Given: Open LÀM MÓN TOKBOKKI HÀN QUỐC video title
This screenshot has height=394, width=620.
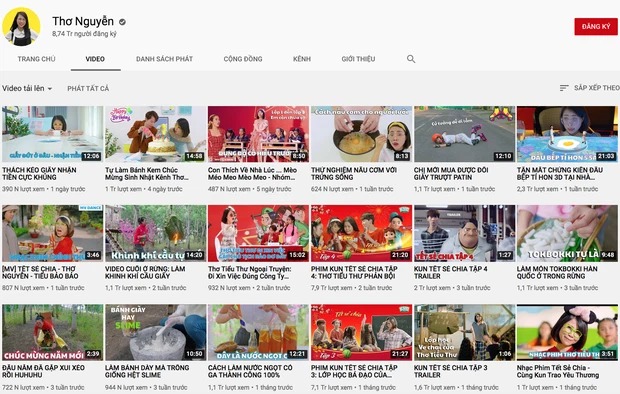Looking at the screenshot, I should tap(557, 273).
